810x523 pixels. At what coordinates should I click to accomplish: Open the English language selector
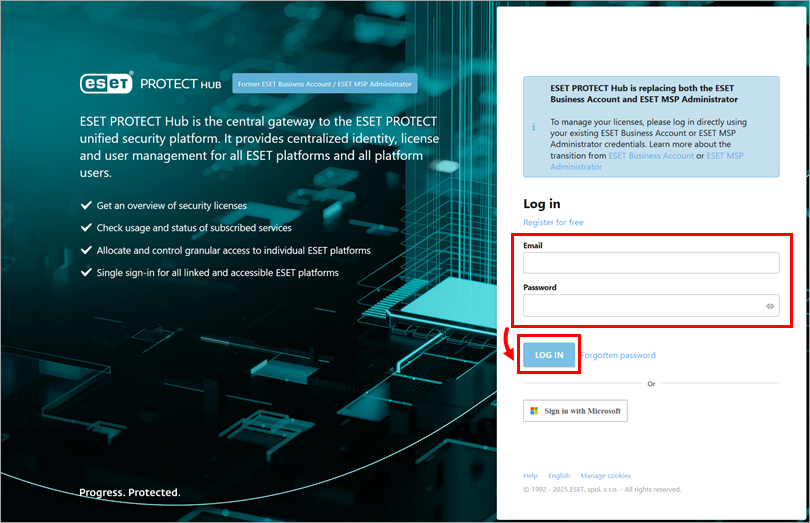(559, 476)
